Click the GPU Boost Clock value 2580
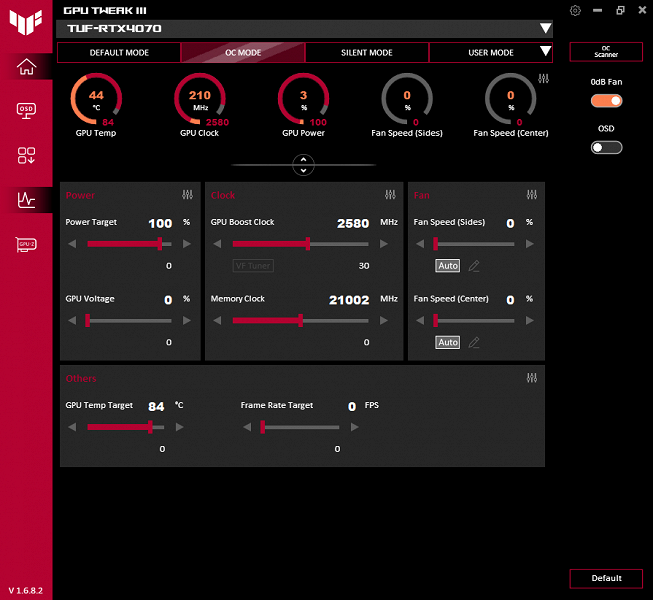Viewport: 653px width, 600px height. (x=353, y=224)
